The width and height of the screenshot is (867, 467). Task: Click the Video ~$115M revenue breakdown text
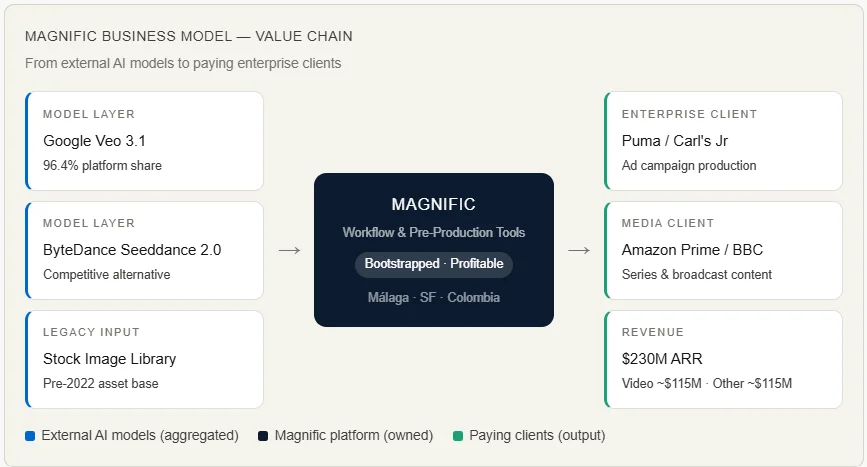[x=656, y=383]
